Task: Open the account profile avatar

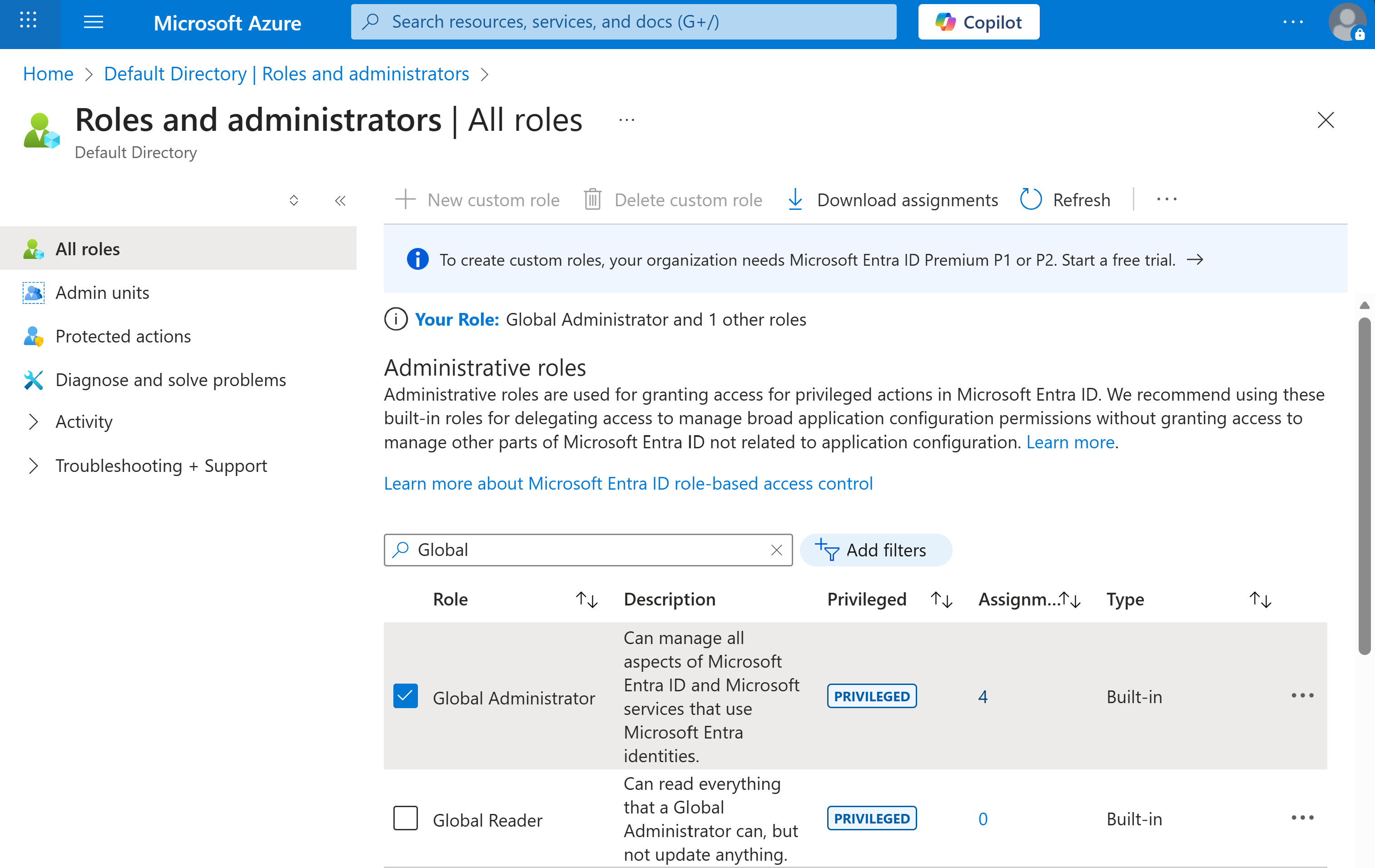Action: [x=1346, y=22]
